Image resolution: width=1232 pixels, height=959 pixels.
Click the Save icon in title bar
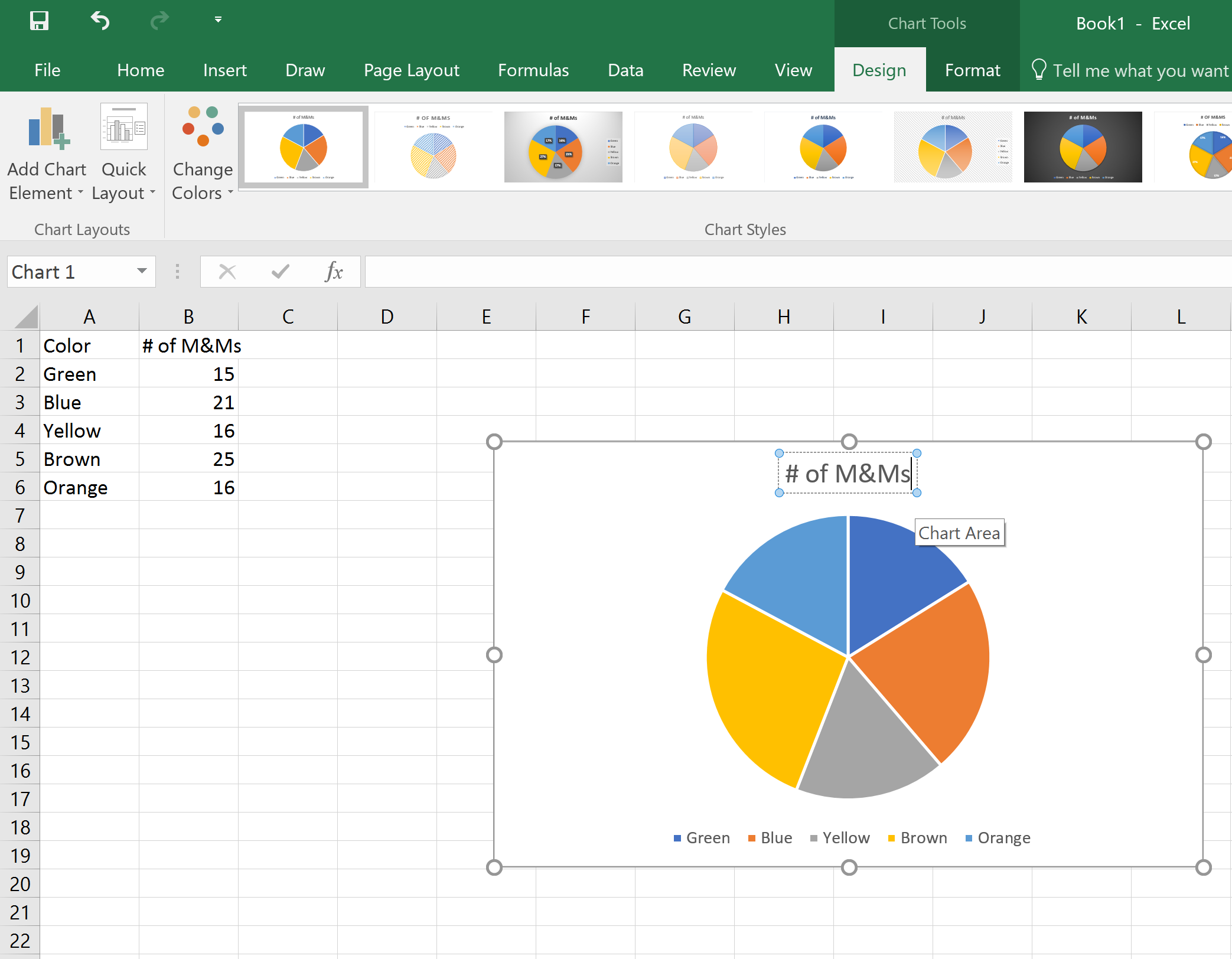[39, 21]
